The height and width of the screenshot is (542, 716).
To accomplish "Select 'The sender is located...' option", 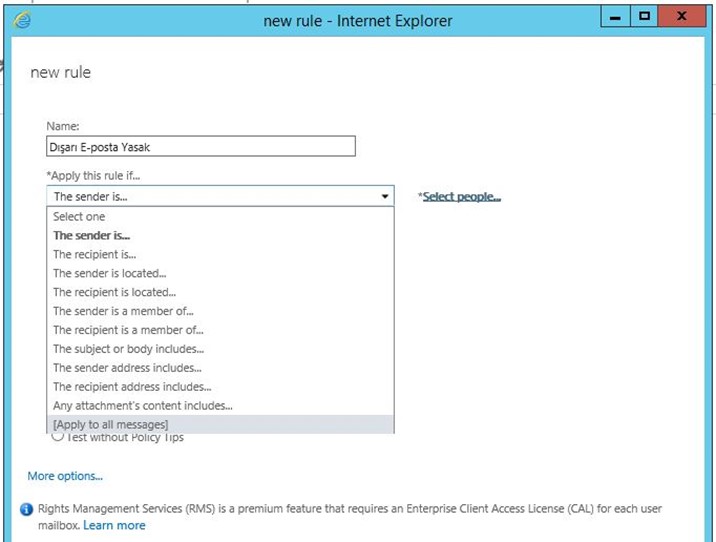I will (220, 274).
